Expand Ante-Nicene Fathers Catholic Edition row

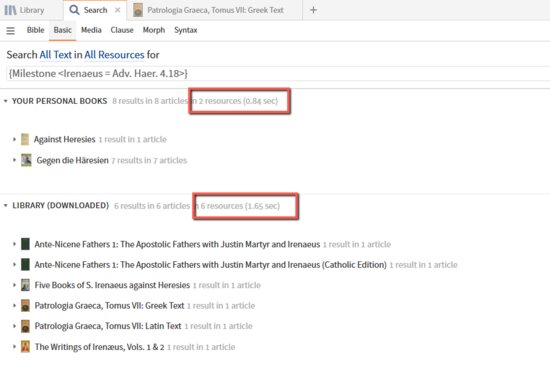click(x=14, y=264)
